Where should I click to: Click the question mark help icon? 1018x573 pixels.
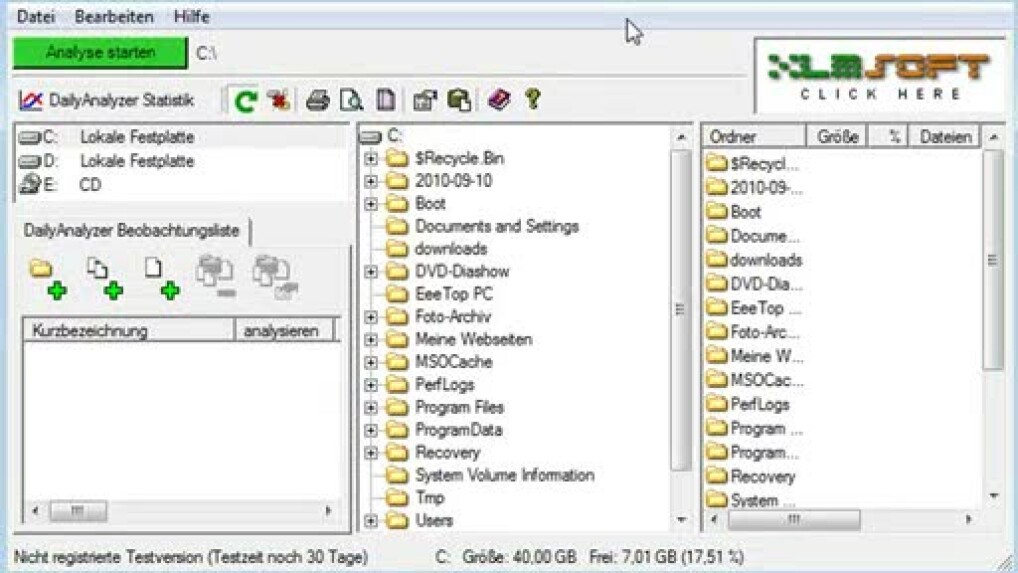pos(533,99)
